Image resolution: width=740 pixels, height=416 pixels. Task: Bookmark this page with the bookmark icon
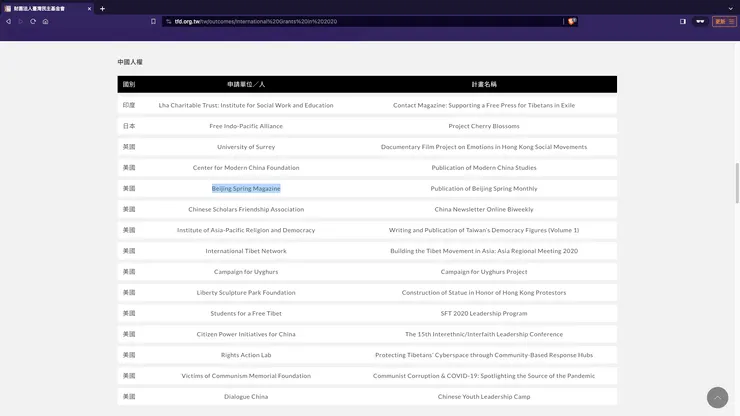tap(153, 21)
